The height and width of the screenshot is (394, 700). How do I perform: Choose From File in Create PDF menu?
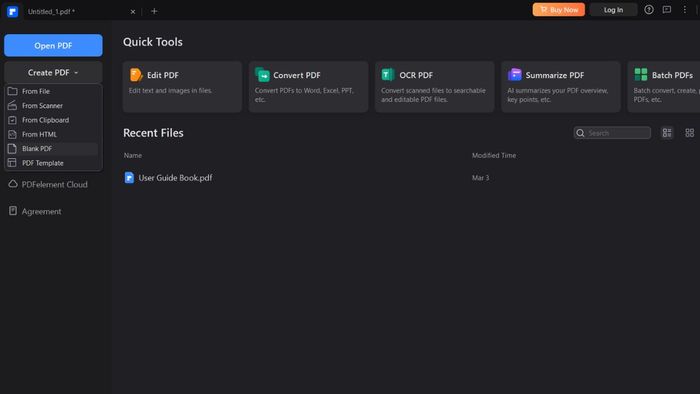pos(53,91)
